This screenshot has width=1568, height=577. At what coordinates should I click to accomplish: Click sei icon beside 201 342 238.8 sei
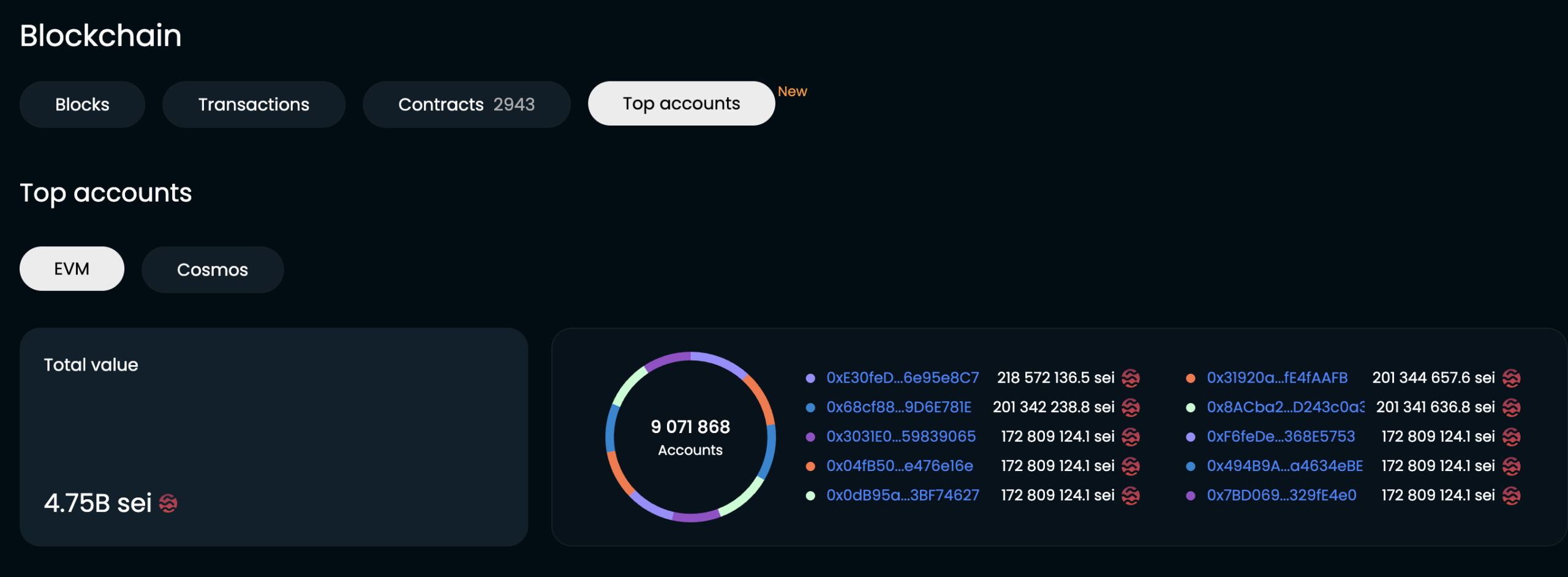(1131, 407)
